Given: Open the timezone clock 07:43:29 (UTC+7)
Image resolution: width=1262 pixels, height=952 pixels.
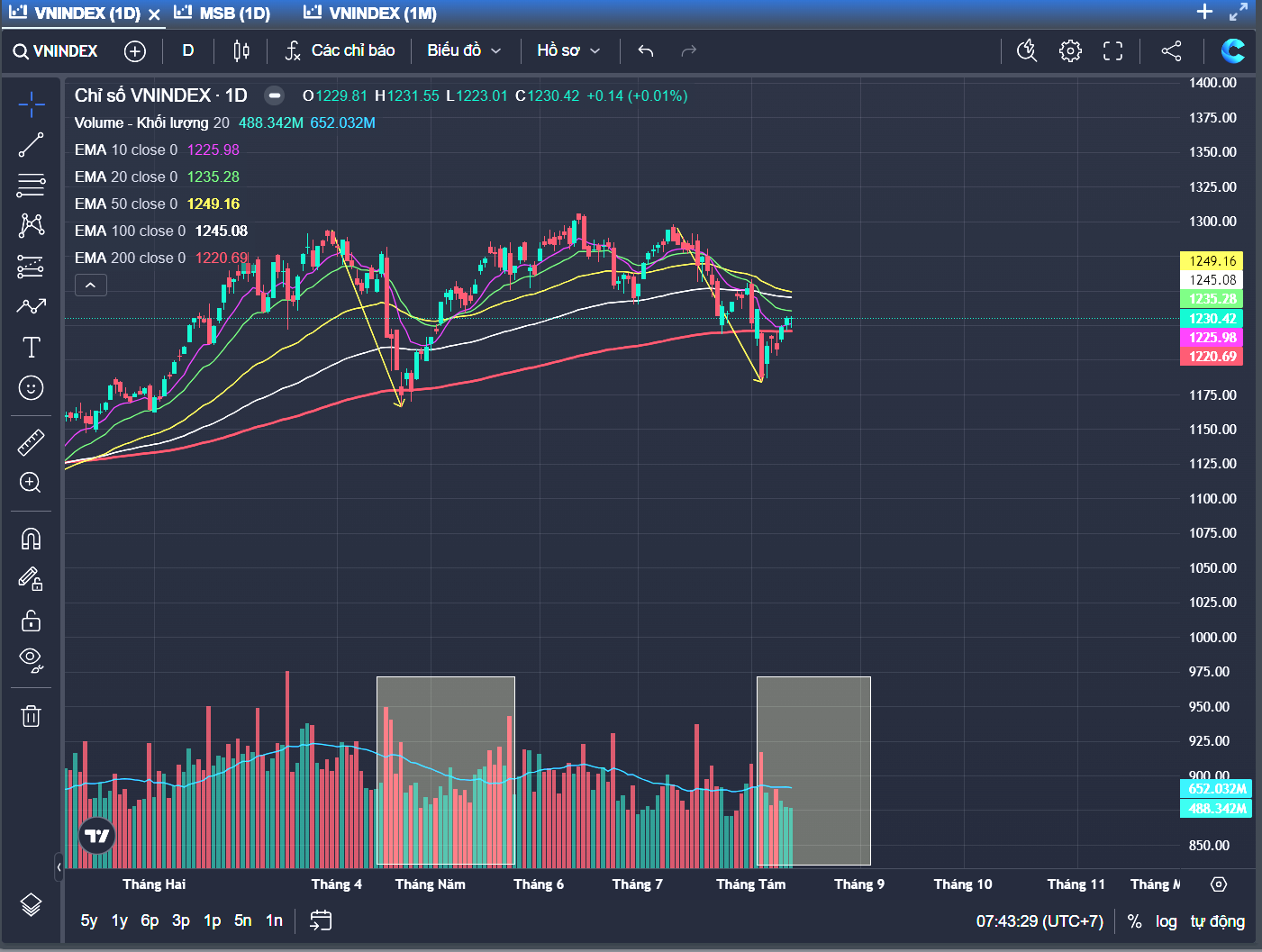Looking at the screenshot, I should pyautogui.click(x=1040, y=921).
